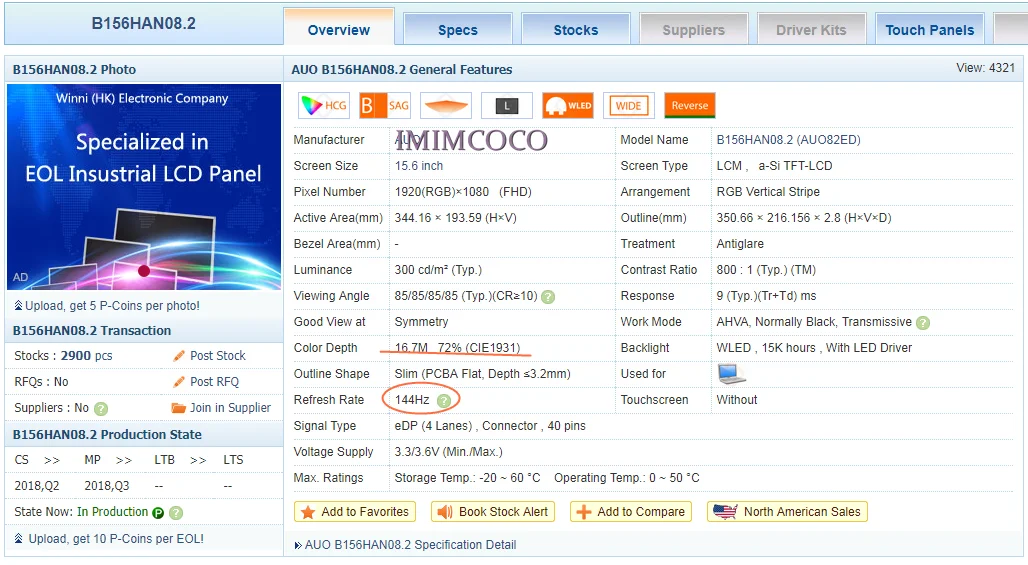1028x565 pixels.
Task: Click the Add to Compare button
Action: pyautogui.click(x=631, y=512)
